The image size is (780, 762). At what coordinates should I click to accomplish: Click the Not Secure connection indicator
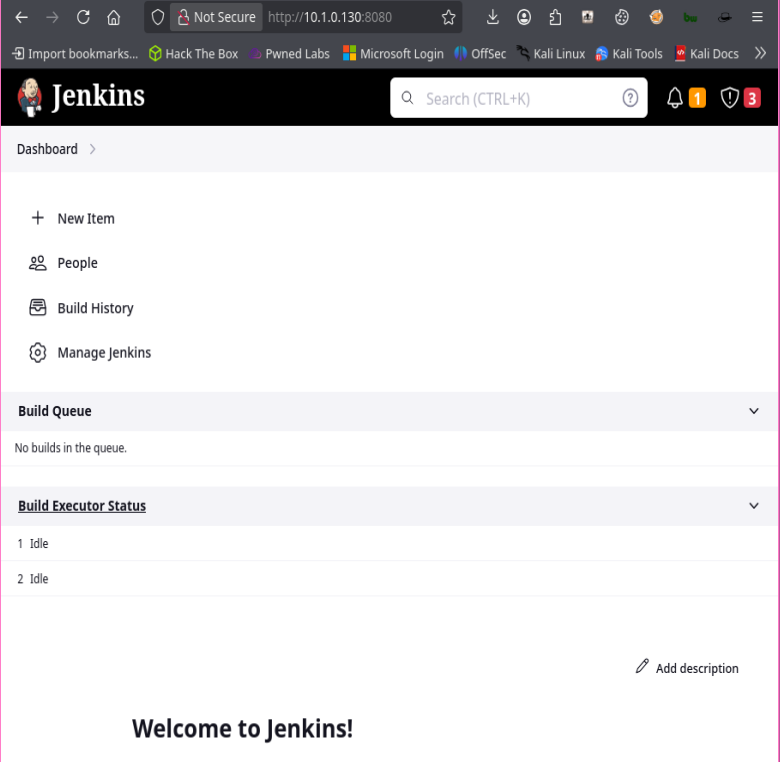[x=216, y=17]
